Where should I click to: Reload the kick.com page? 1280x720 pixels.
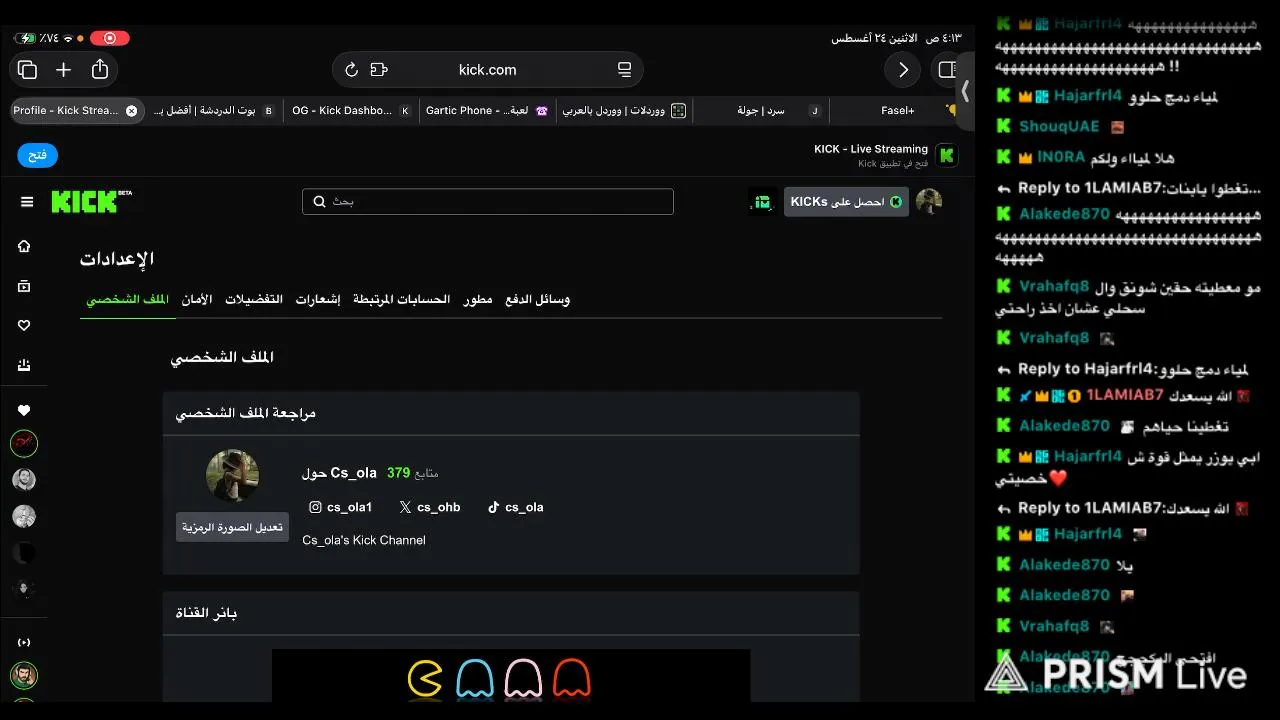pyautogui.click(x=351, y=70)
